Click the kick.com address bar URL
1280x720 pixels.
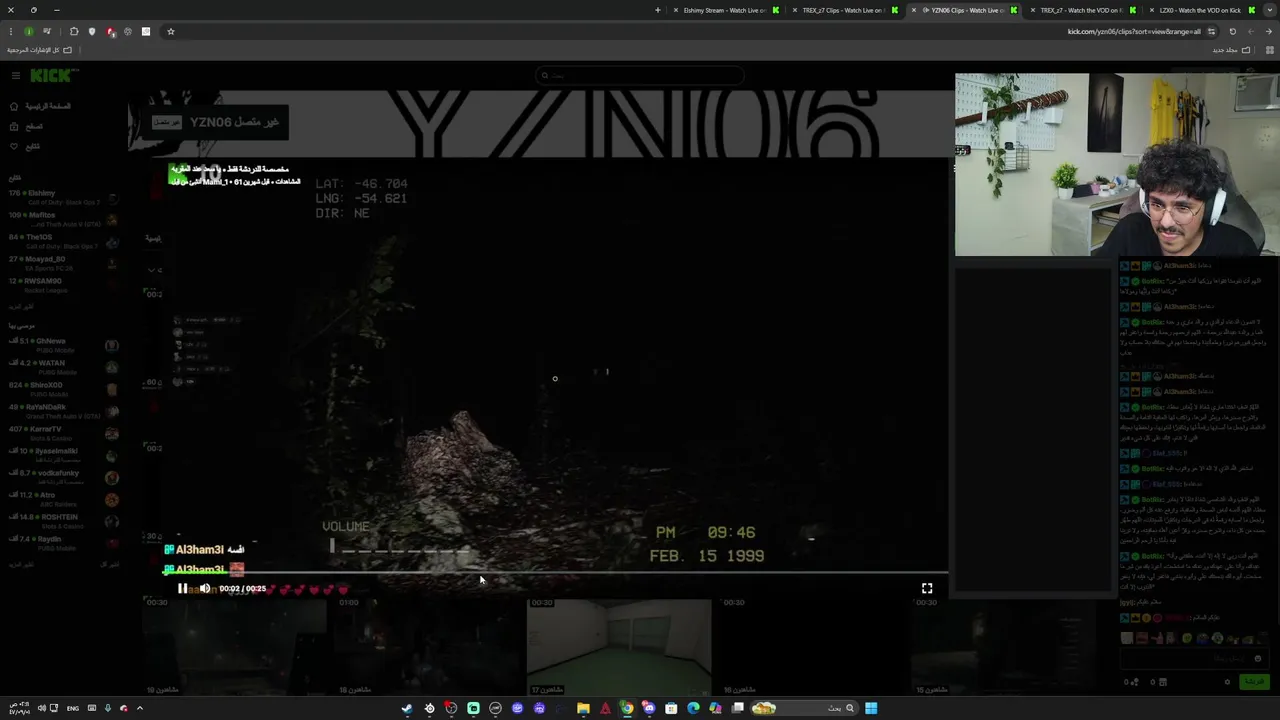[1134, 32]
